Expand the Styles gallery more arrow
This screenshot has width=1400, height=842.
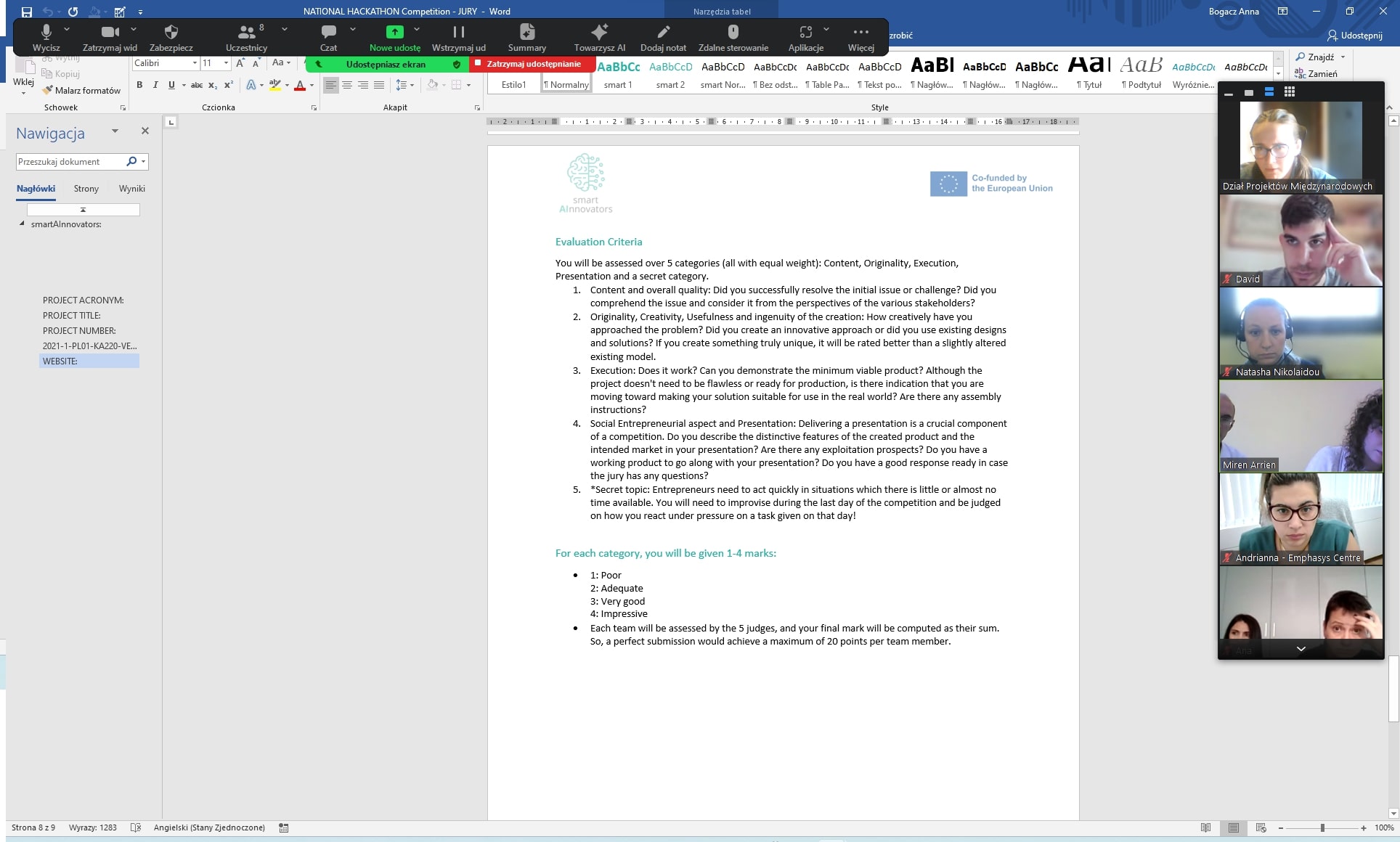coord(1279,73)
